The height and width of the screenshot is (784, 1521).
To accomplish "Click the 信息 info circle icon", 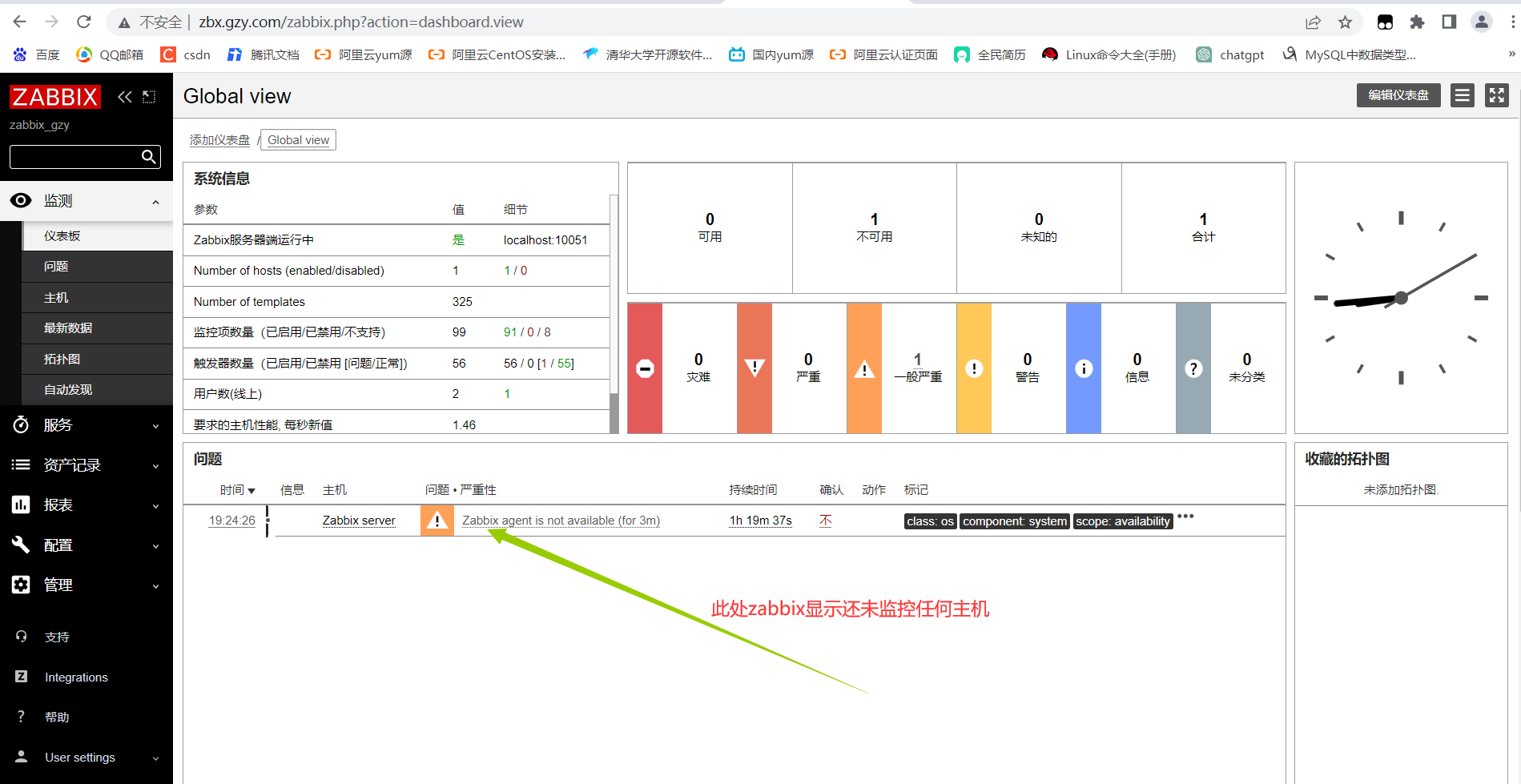I will pyautogui.click(x=1084, y=368).
